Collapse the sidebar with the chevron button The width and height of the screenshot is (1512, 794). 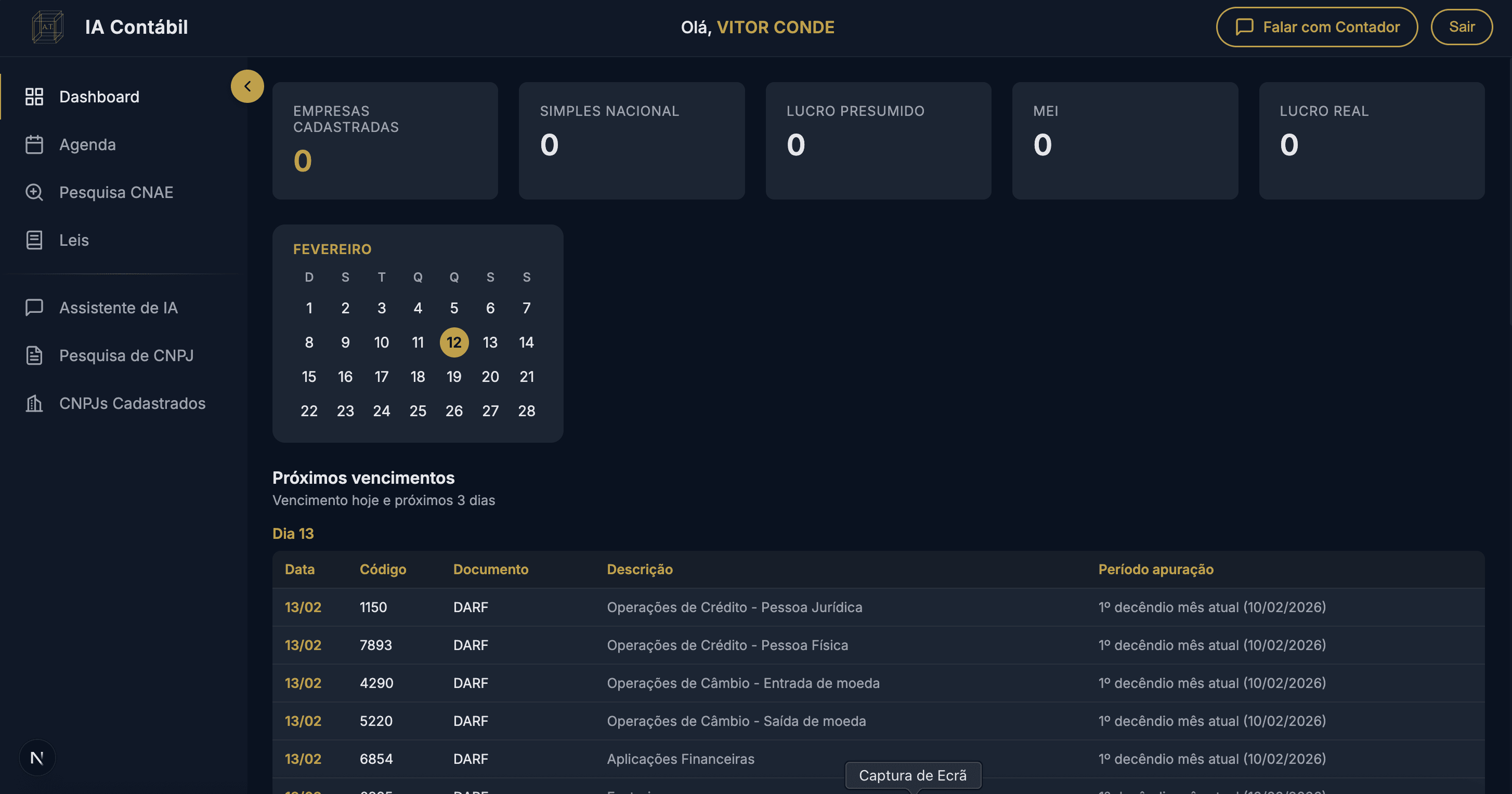tap(247, 86)
